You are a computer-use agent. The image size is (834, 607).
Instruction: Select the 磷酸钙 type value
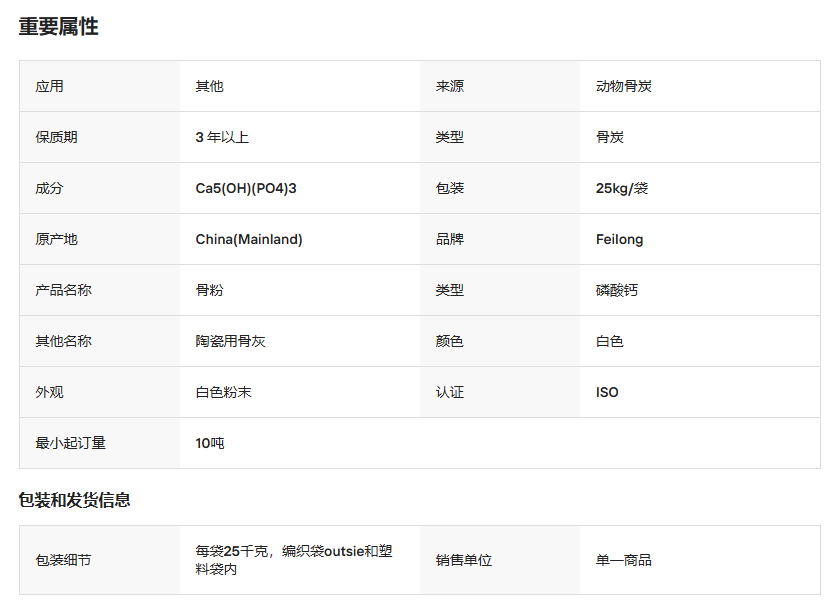[x=616, y=290]
